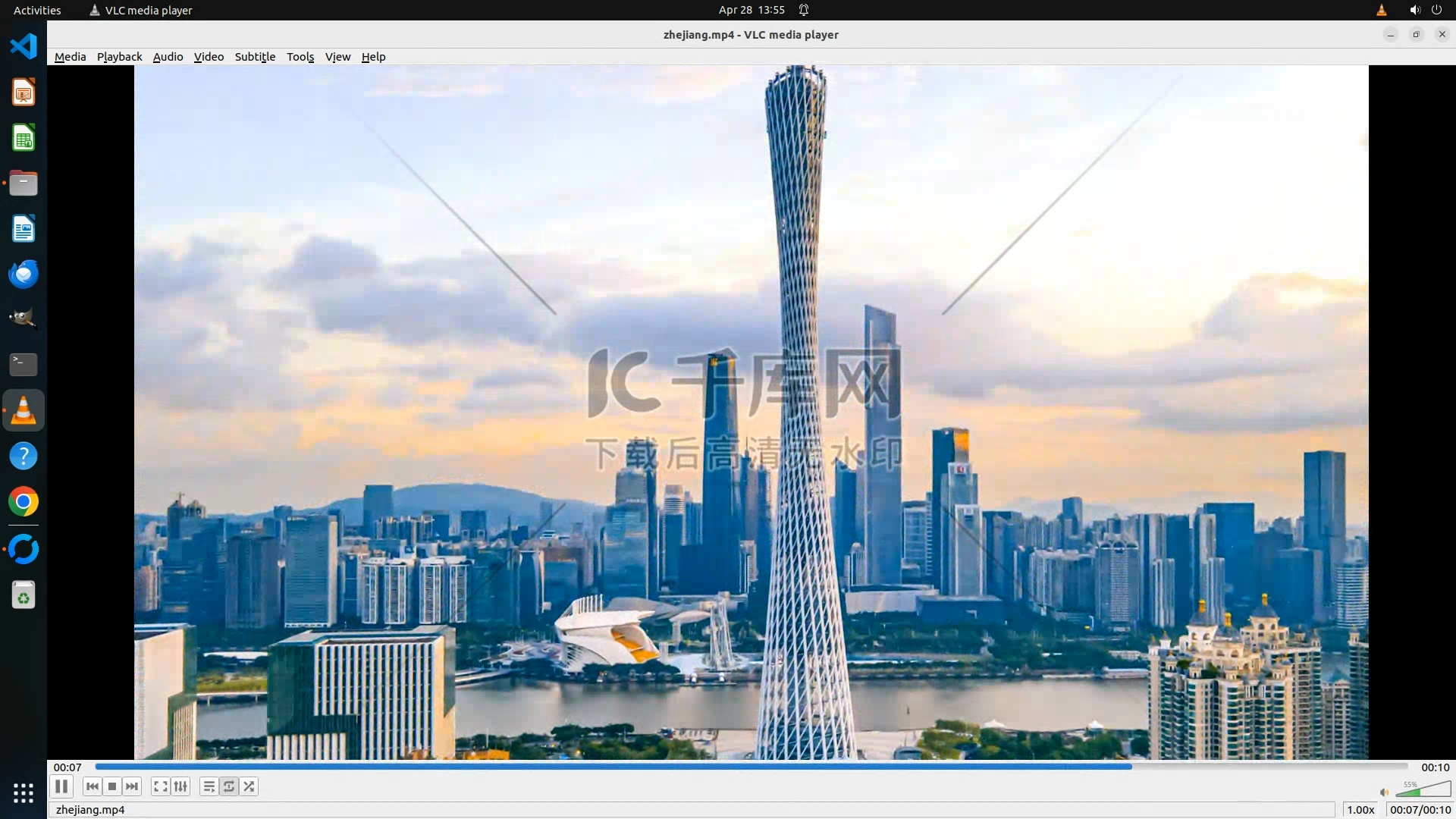
Task: Click the previous media button
Action: 92,786
